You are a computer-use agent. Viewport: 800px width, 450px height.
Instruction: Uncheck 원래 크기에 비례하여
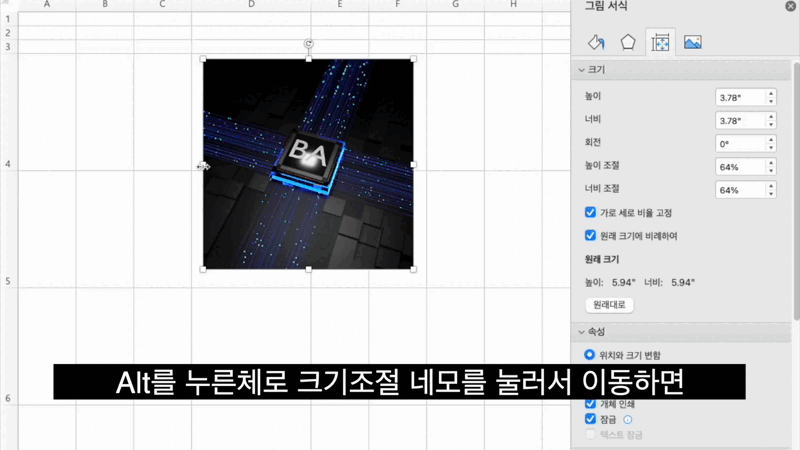(x=590, y=236)
